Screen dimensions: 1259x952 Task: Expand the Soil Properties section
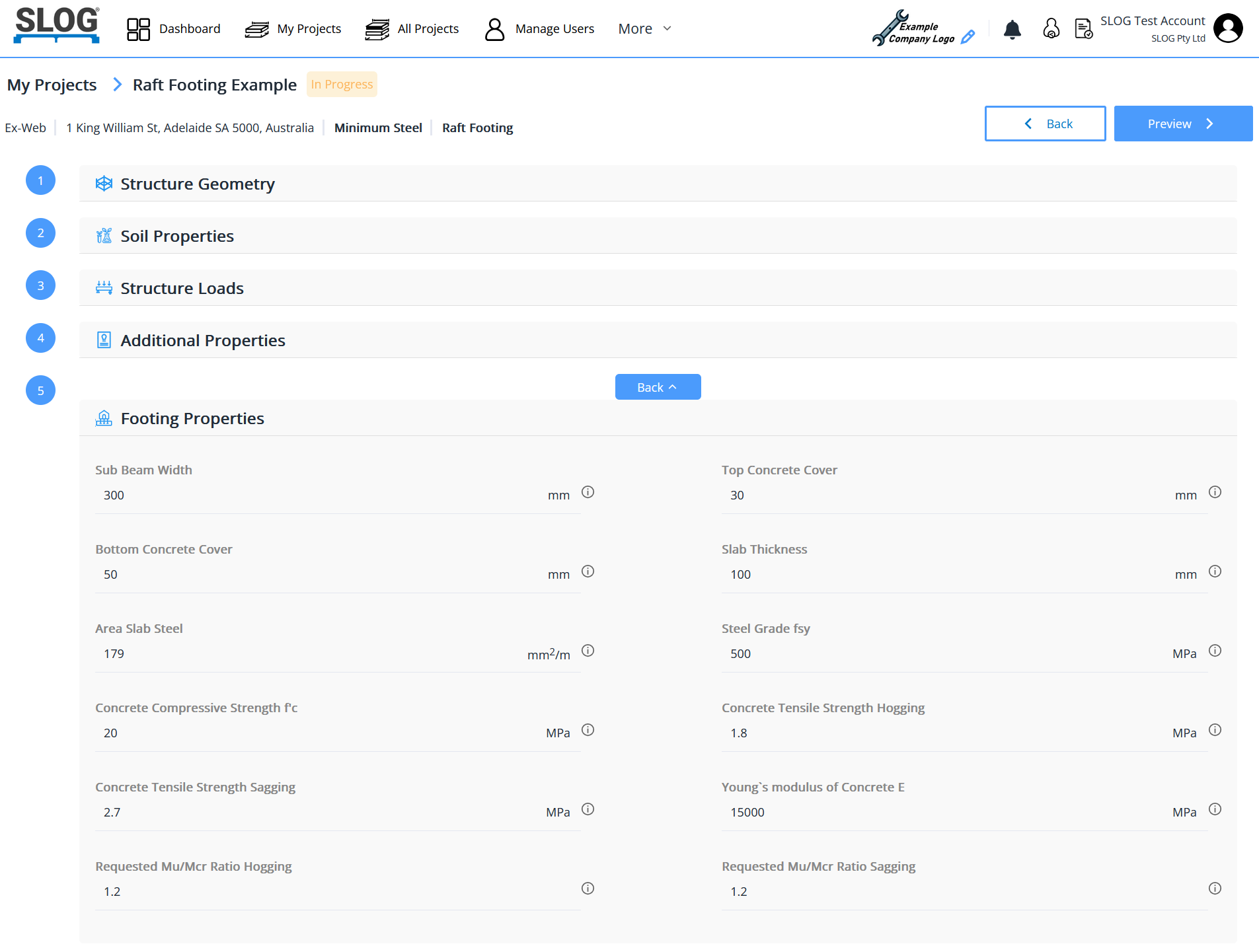(x=177, y=236)
